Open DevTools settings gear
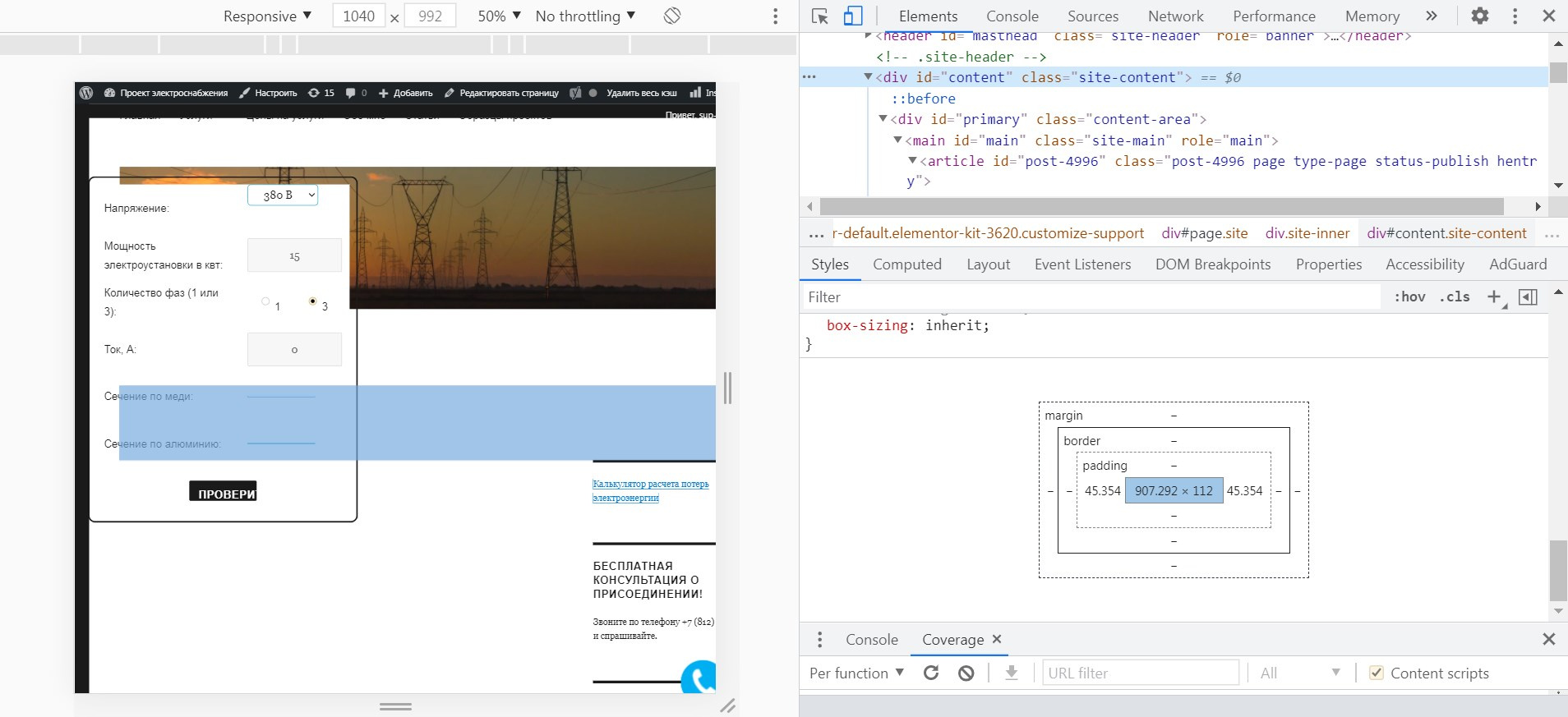 click(x=1479, y=16)
